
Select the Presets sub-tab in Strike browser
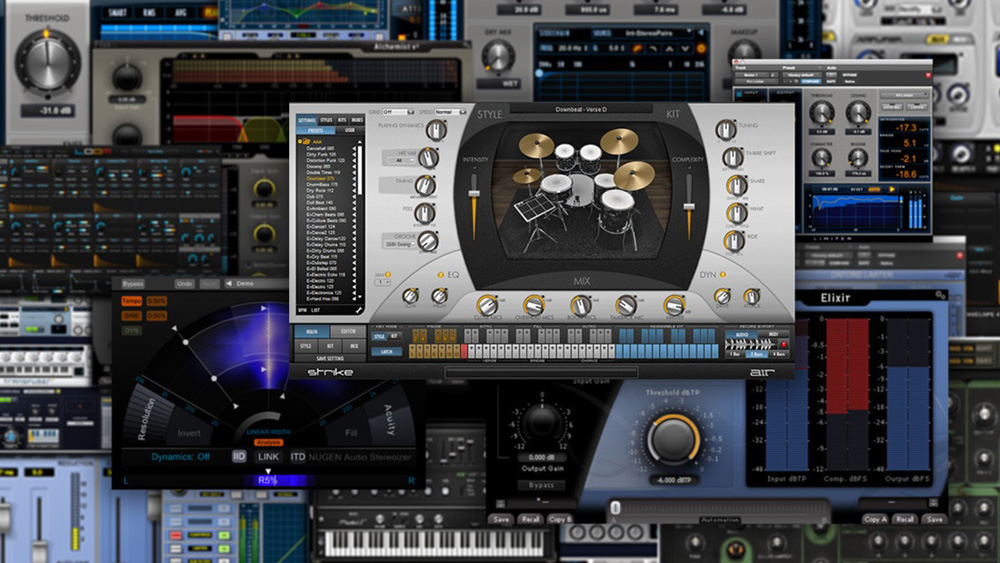click(316, 130)
